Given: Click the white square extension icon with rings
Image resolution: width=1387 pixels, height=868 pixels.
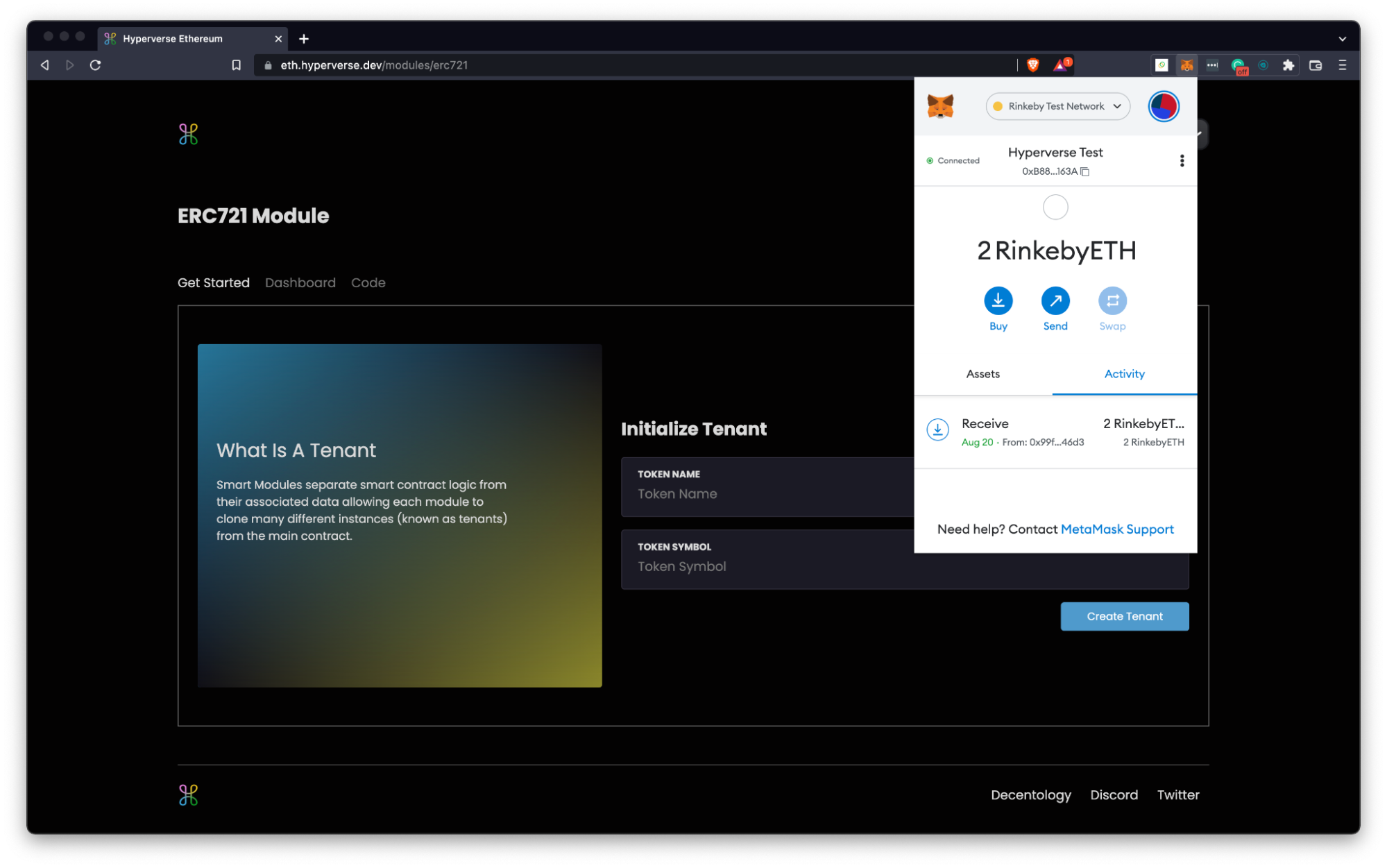Looking at the screenshot, I should (1161, 65).
